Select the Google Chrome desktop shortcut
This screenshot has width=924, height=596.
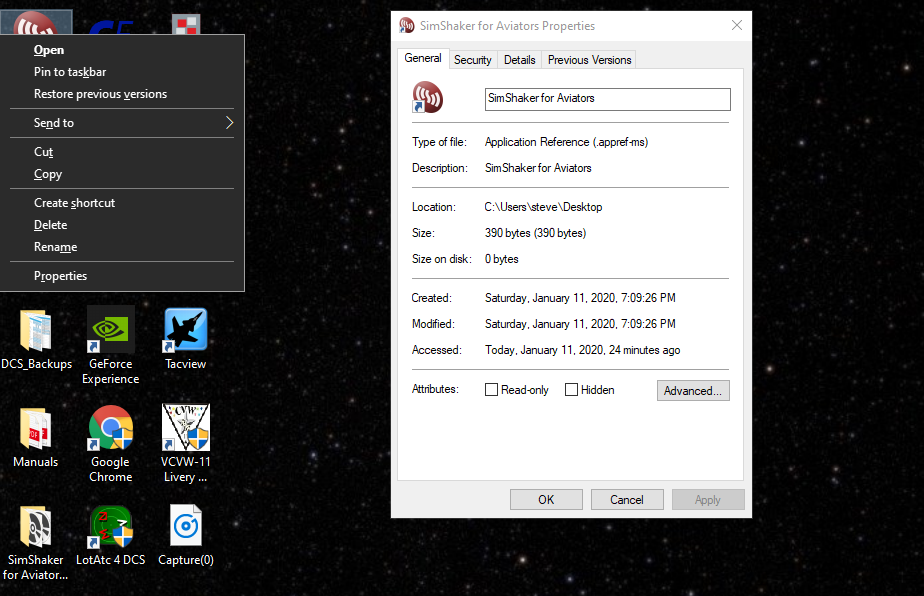pos(111,428)
